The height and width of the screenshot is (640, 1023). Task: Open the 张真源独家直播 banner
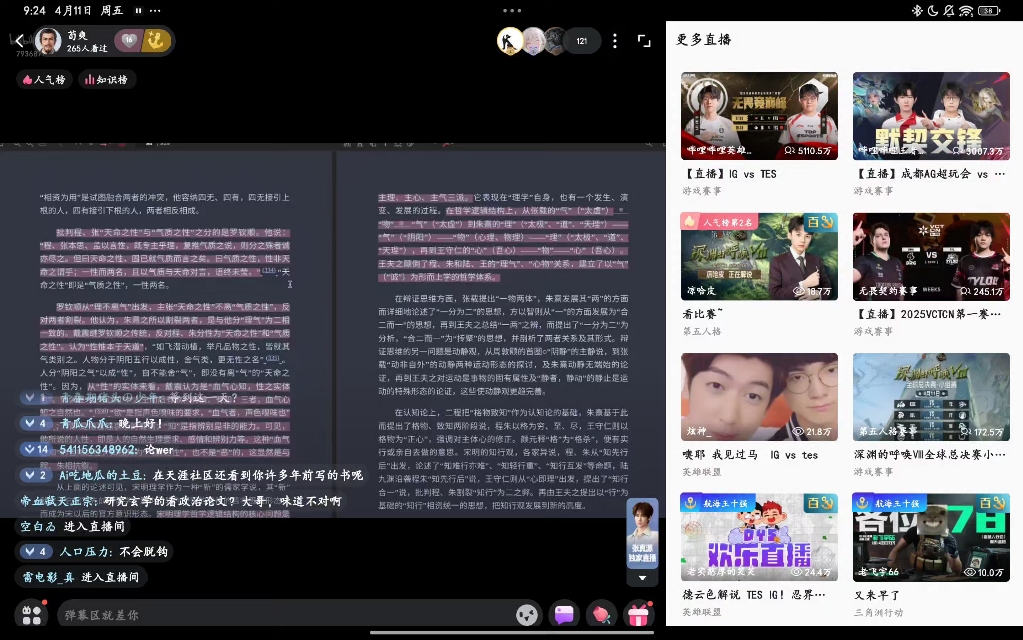(643, 533)
